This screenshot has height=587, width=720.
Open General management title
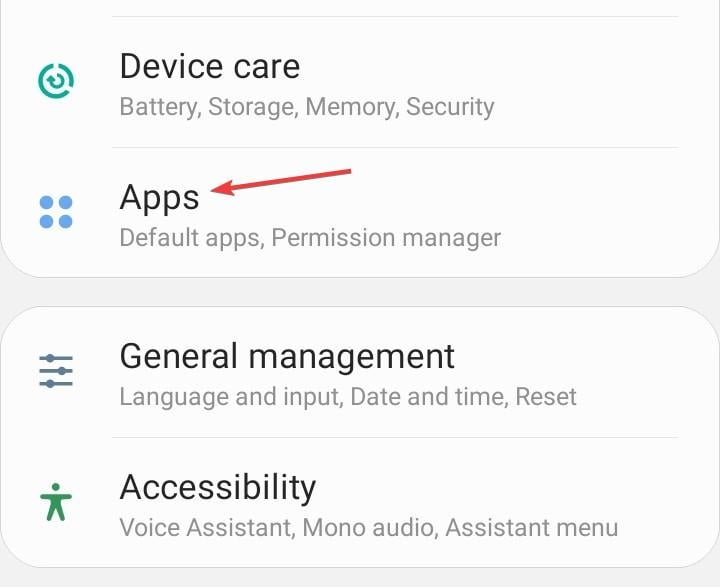click(x=287, y=356)
